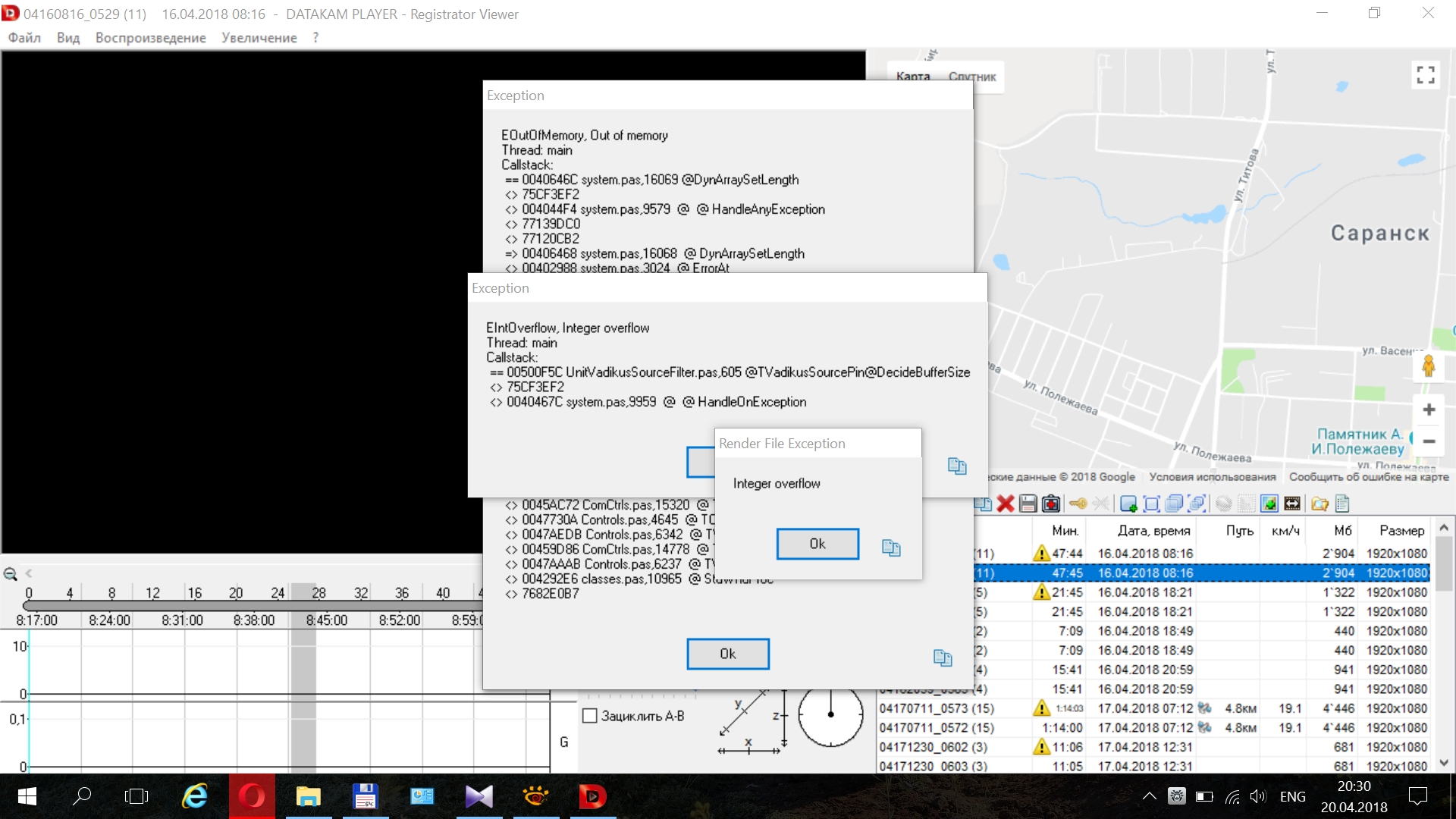The width and height of the screenshot is (1456, 819).
Task: Open the Файл menu
Action: (24, 38)
